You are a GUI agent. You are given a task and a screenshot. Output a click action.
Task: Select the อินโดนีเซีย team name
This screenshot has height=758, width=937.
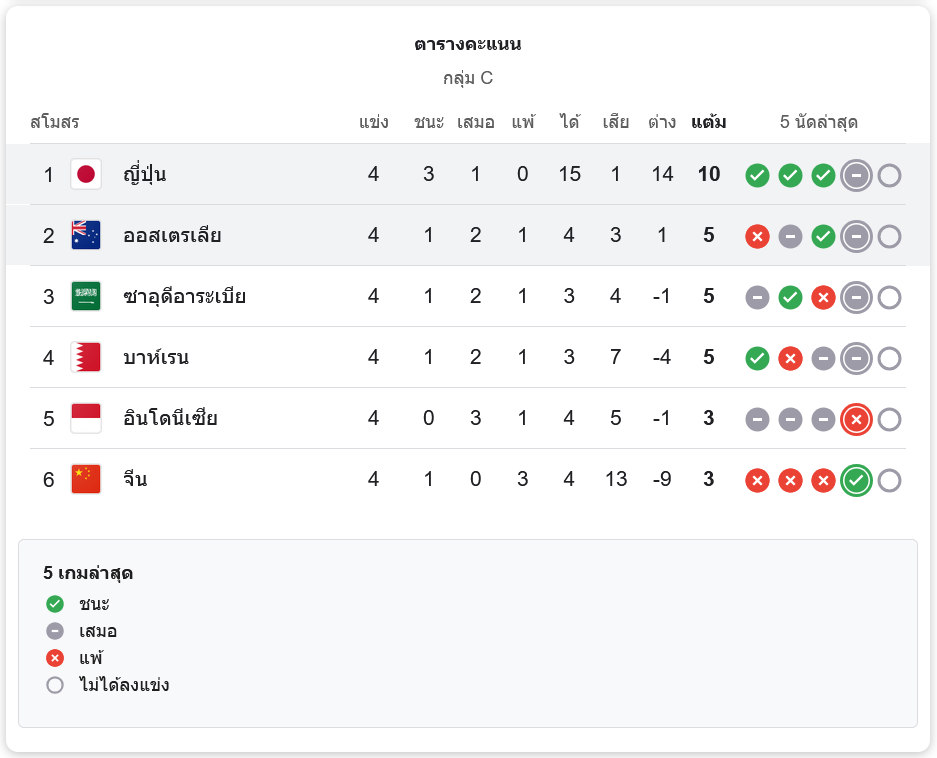(x=170, y=419)
